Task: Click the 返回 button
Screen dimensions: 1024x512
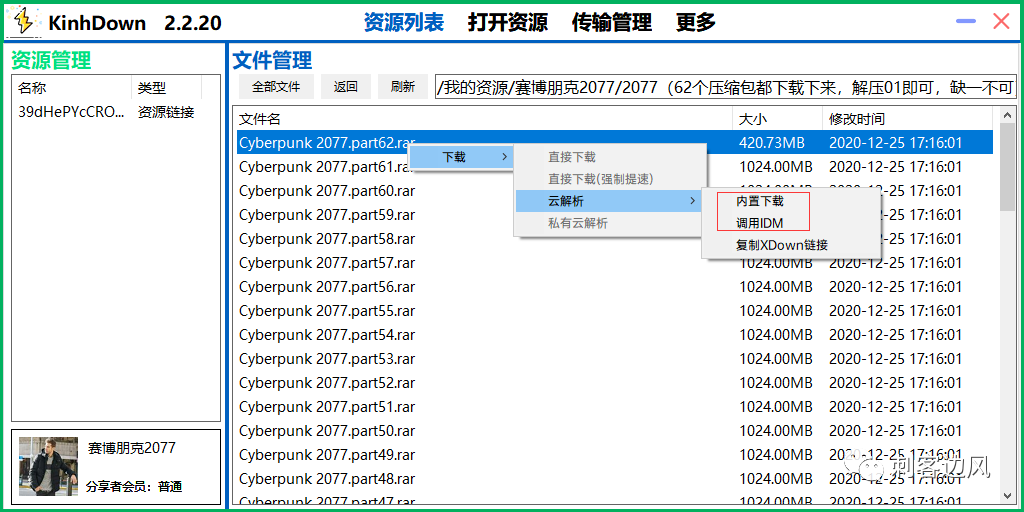Action: (x=345, y=86)
